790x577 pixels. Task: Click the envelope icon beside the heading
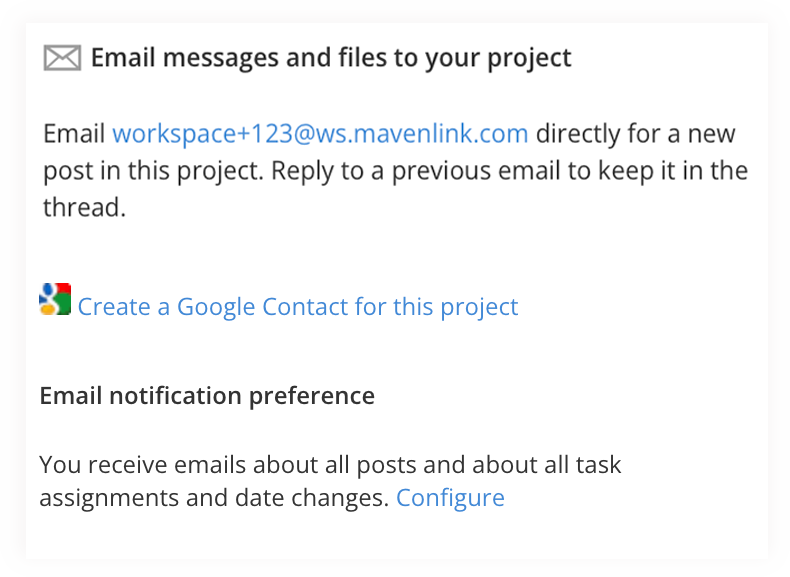[62, 59]
